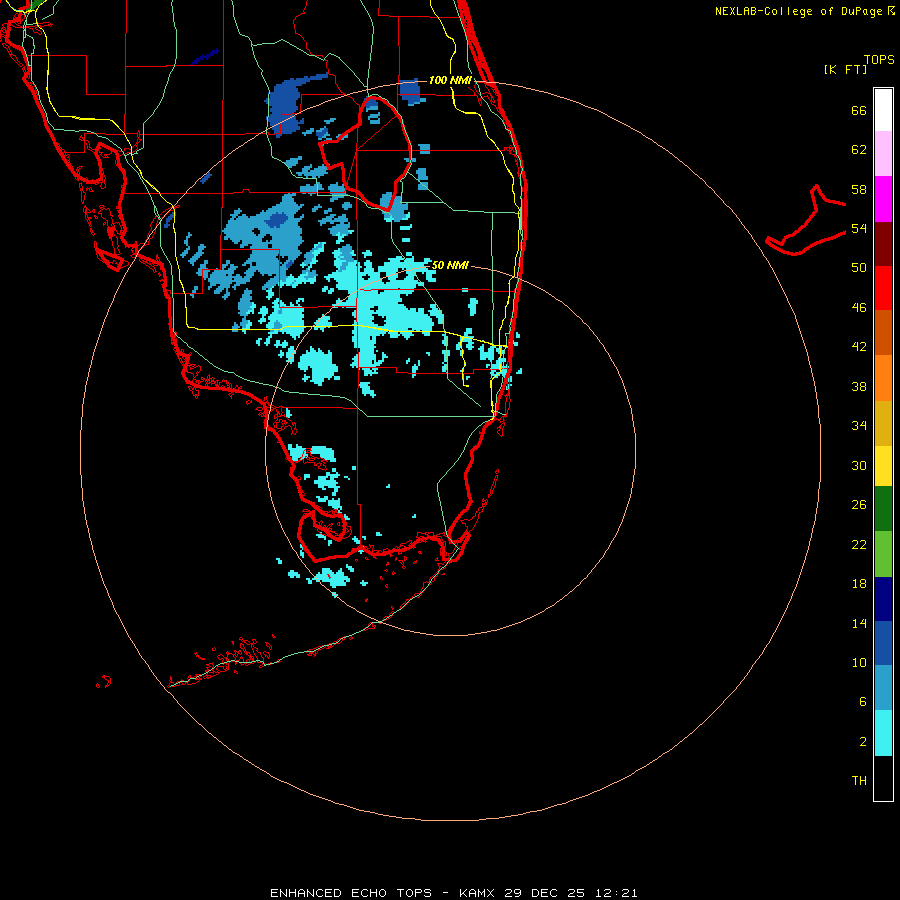Click the TH legend label
Viewport: 900px width, 900px height.
(x=859, y=781)
